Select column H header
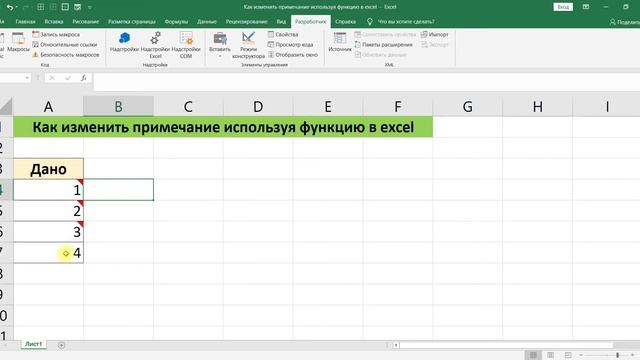This screenshot has height=360, width=640. 538,107
